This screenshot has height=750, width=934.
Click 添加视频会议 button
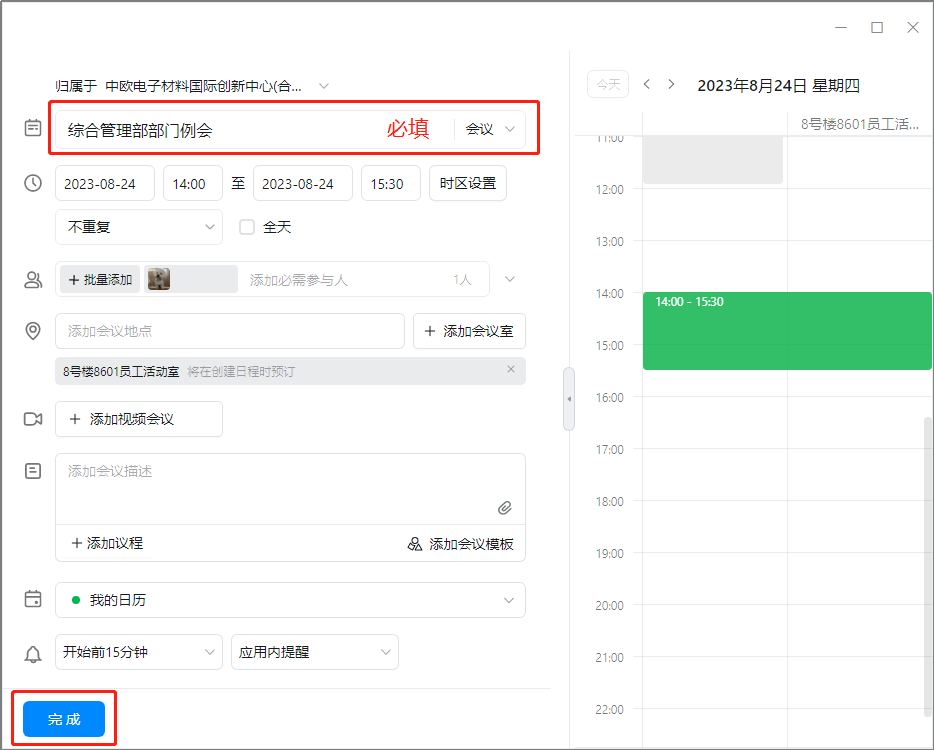[139, 419]
